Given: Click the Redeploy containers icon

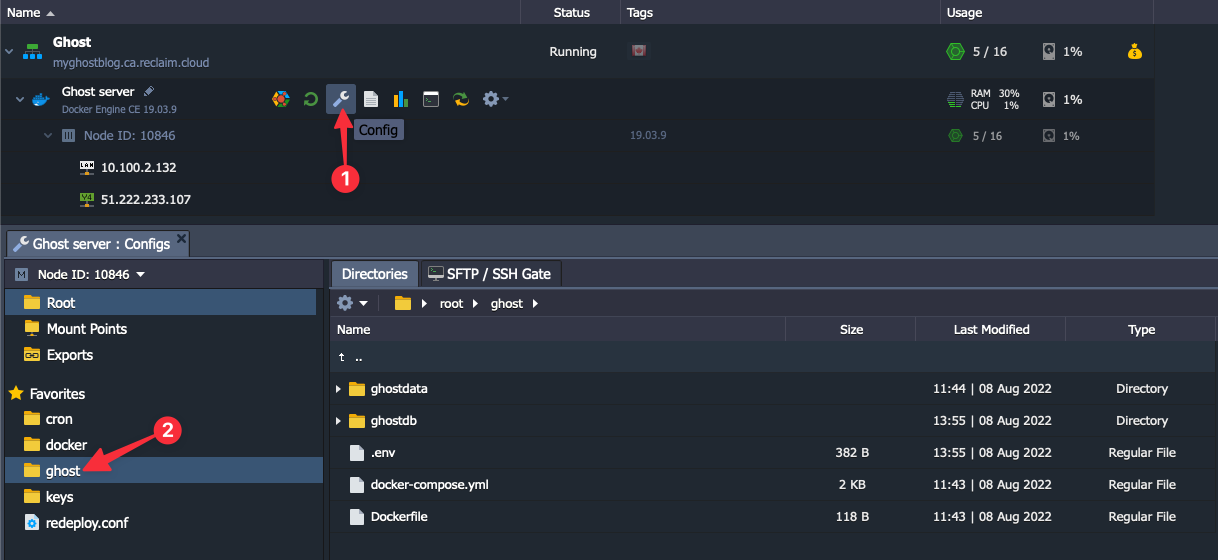Looking at the screenshot, I should [x=461, y=99].
